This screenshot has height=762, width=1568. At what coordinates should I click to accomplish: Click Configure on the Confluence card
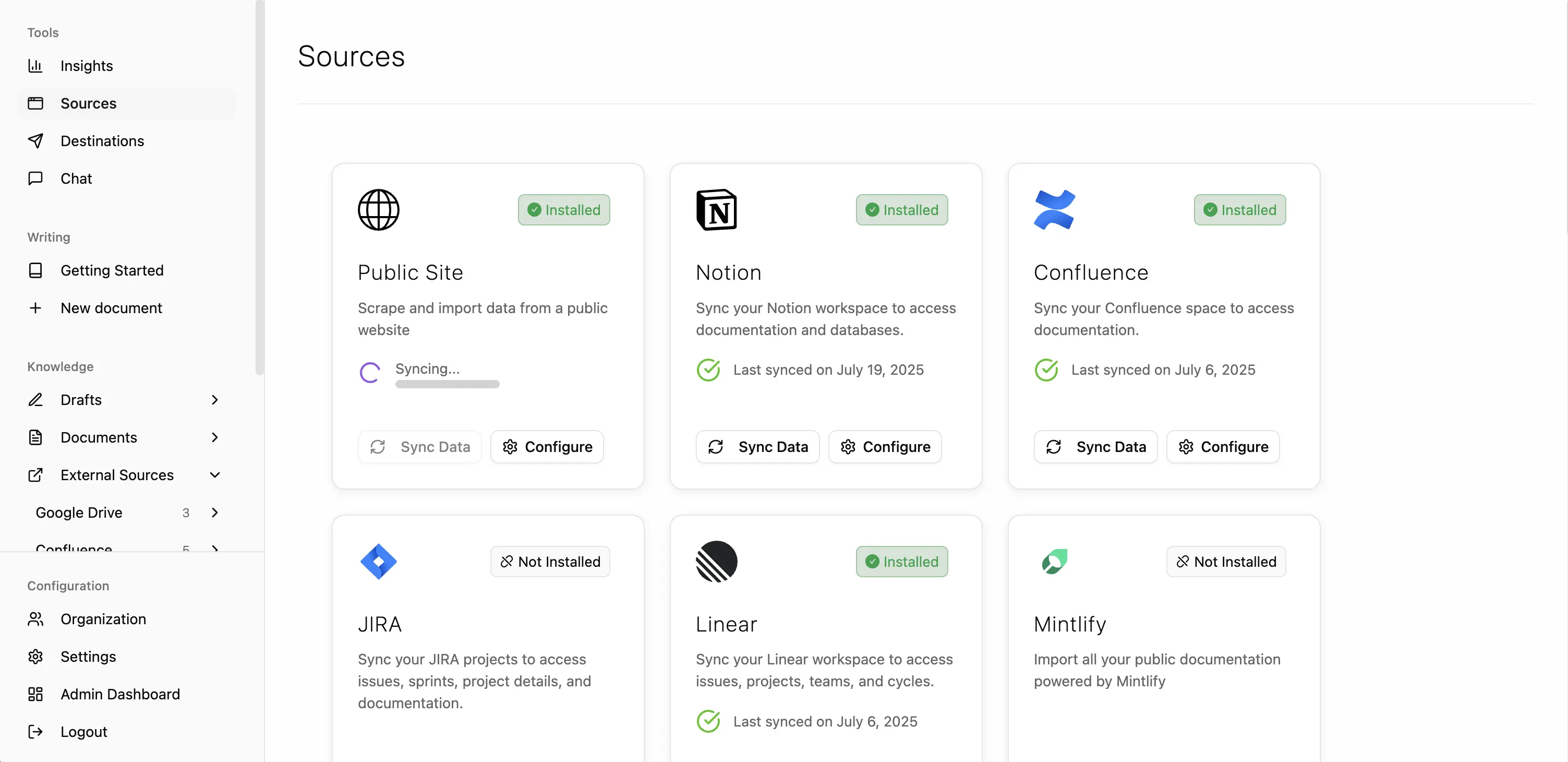[1223, 447]
